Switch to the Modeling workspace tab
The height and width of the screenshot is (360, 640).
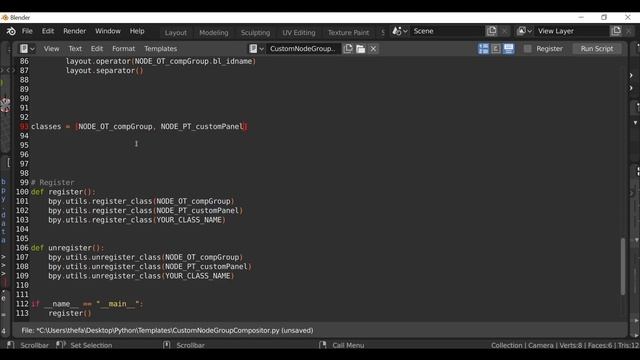pos(214,32)
